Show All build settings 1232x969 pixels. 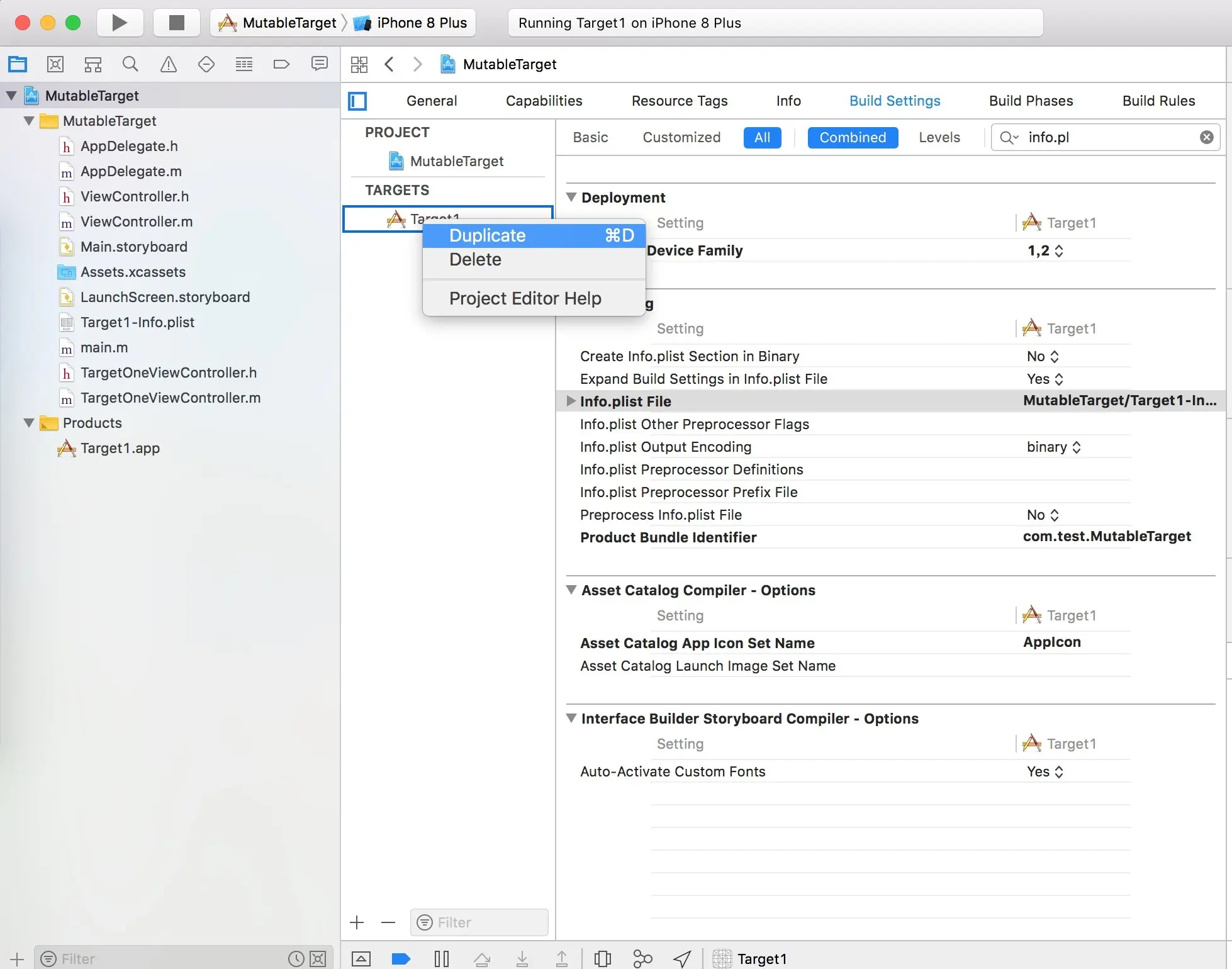[762, 137]
